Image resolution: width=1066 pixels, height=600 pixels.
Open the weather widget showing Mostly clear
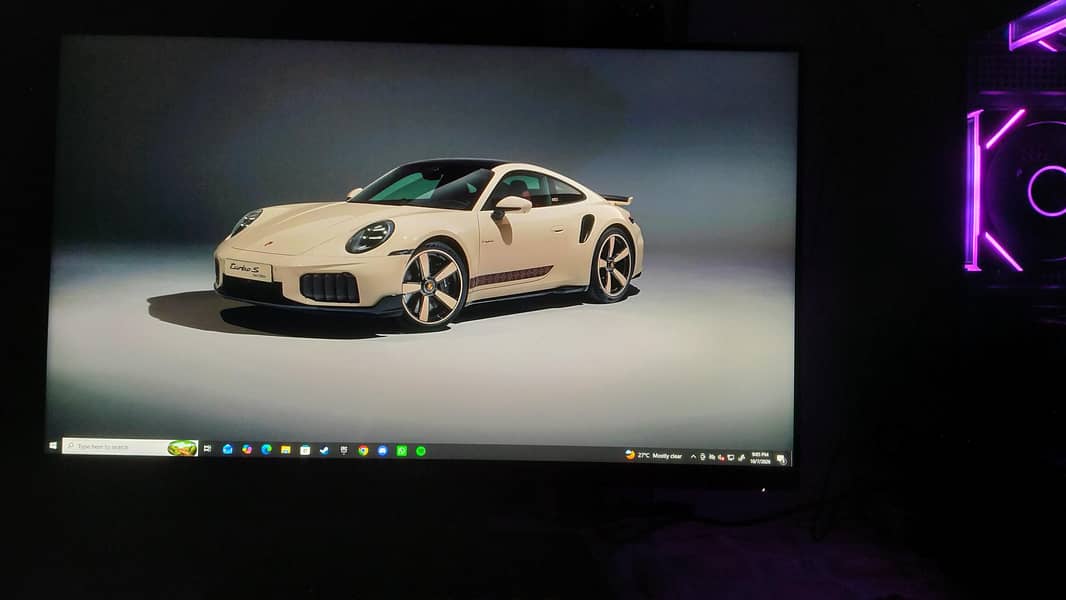click(x=653, y=456)
